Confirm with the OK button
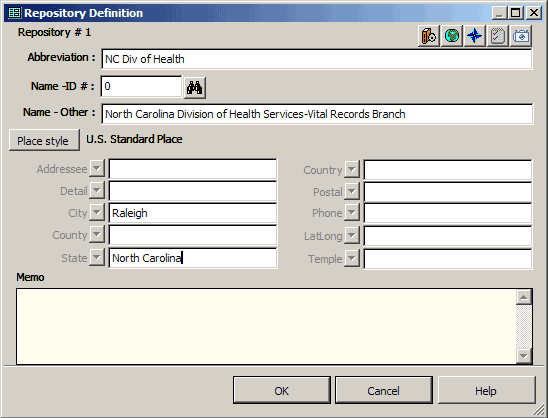548x418 pixels. (282, 390)
